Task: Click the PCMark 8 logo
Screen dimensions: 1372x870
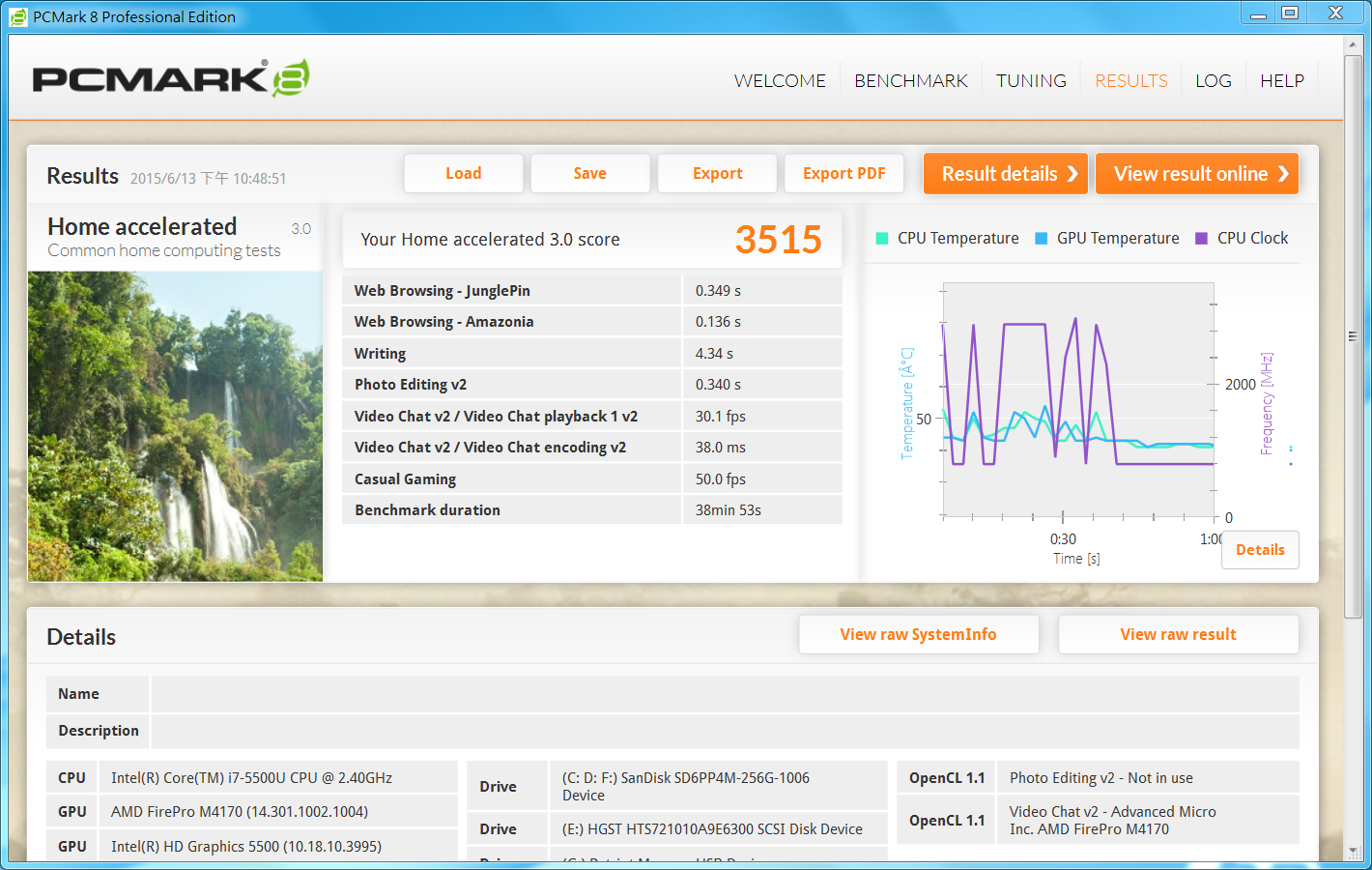Action: (171, 78)
